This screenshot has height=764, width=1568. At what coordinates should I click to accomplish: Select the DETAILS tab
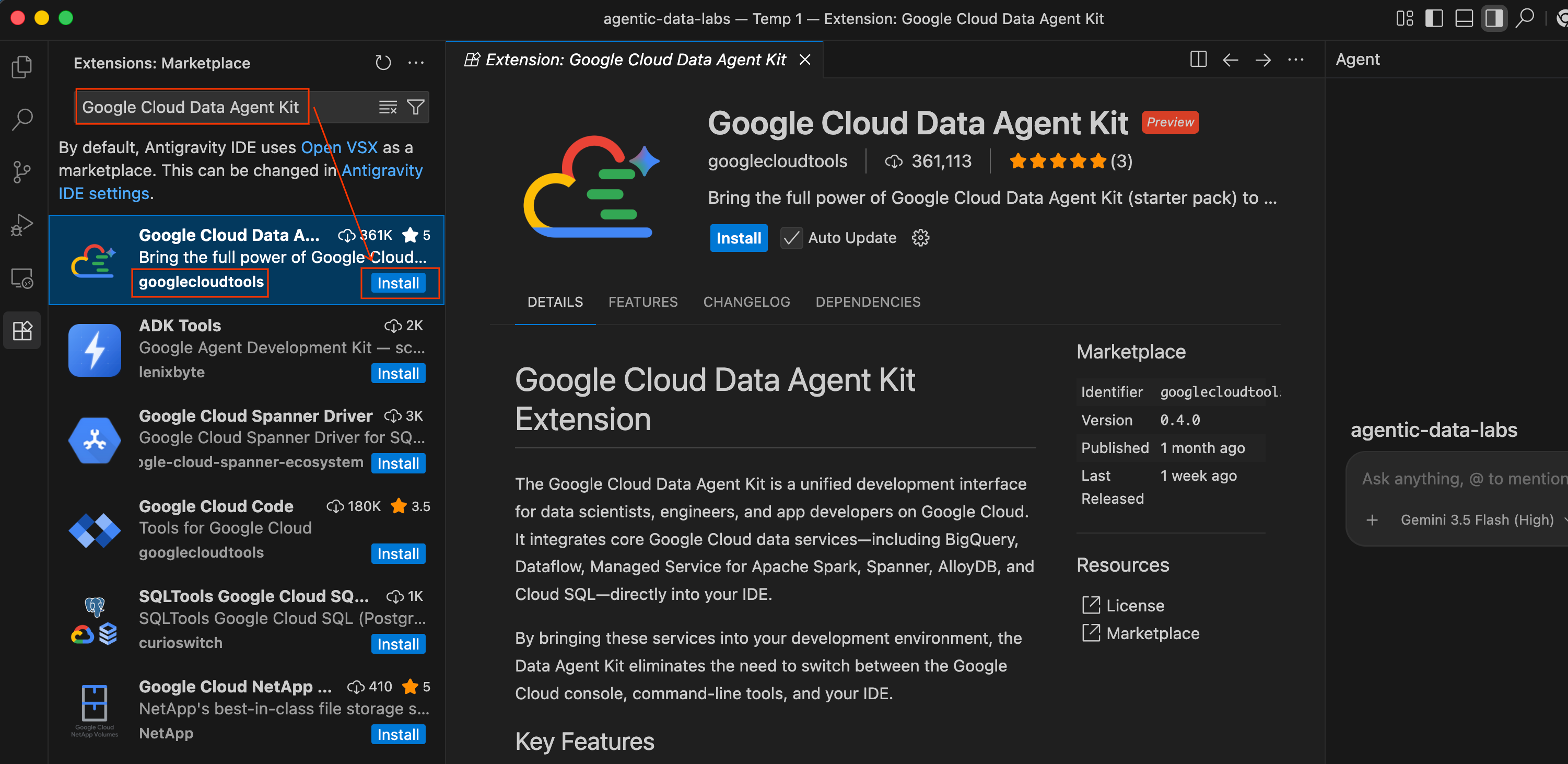point(555,302)
